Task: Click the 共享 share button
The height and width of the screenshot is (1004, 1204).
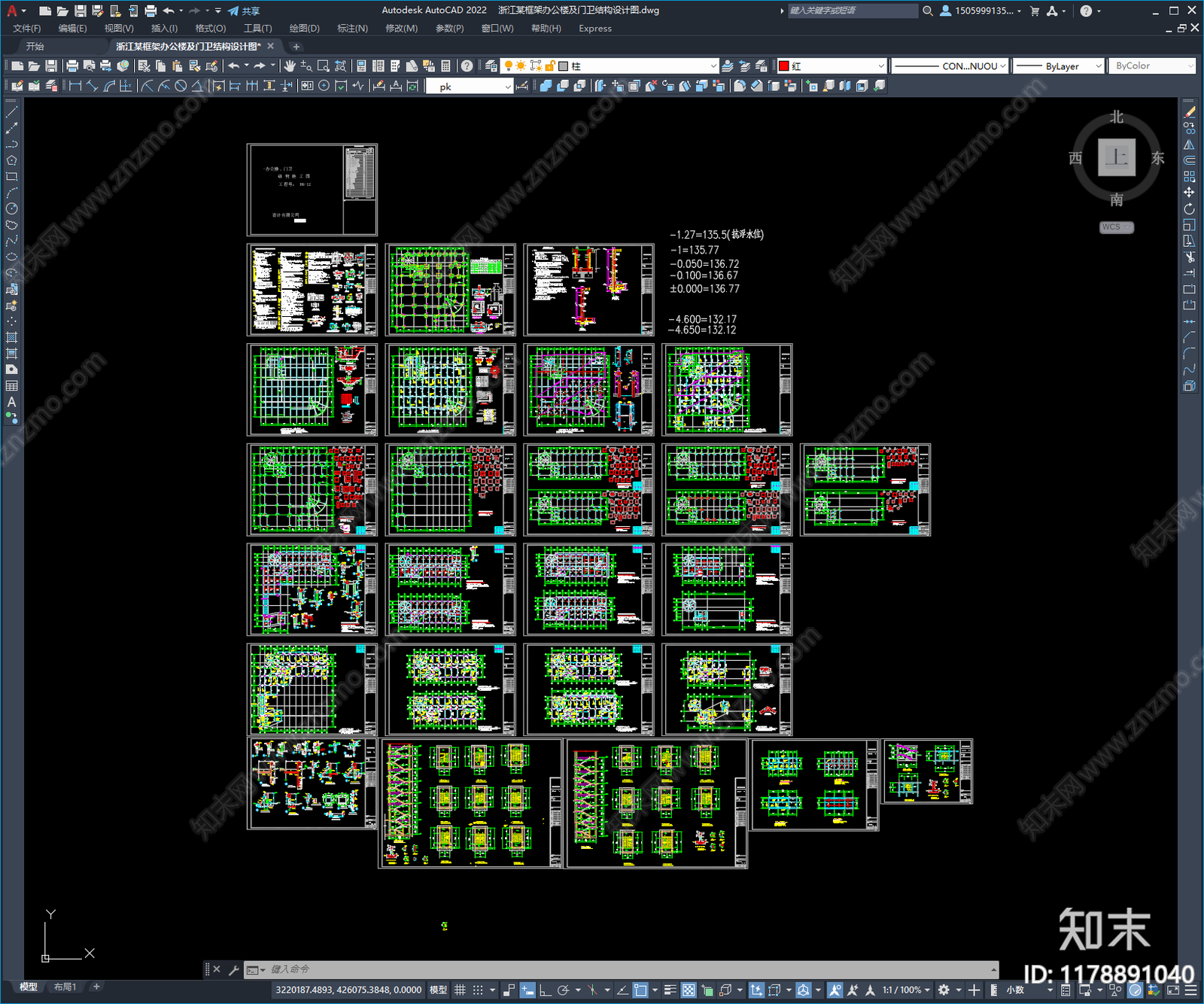Action: click(244, 11)
